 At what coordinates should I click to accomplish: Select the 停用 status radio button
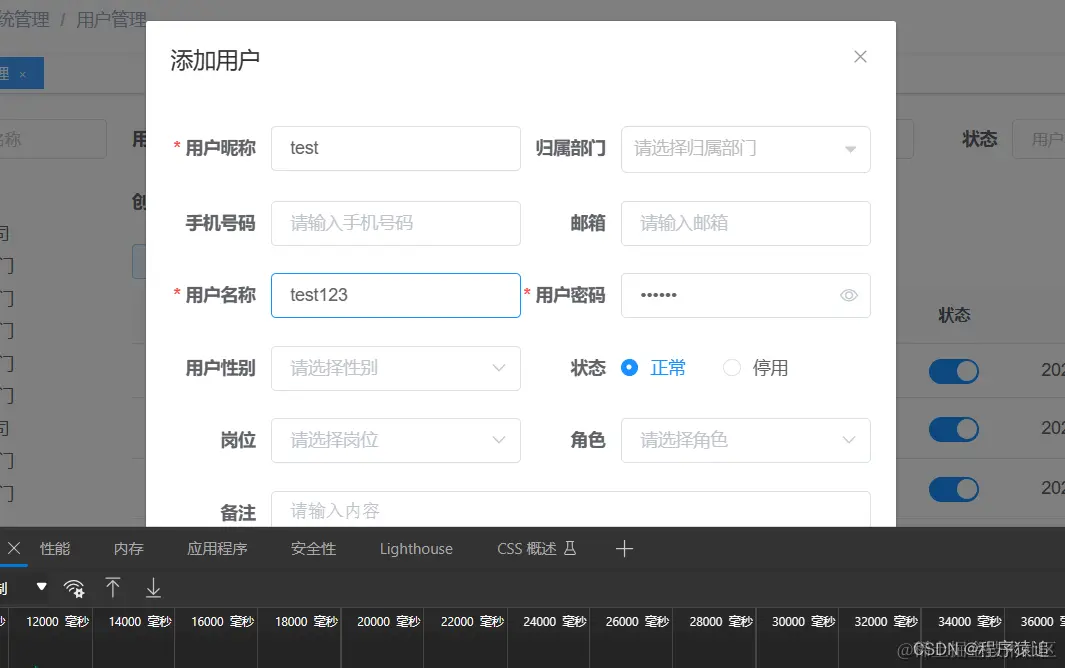coord(732,368)
